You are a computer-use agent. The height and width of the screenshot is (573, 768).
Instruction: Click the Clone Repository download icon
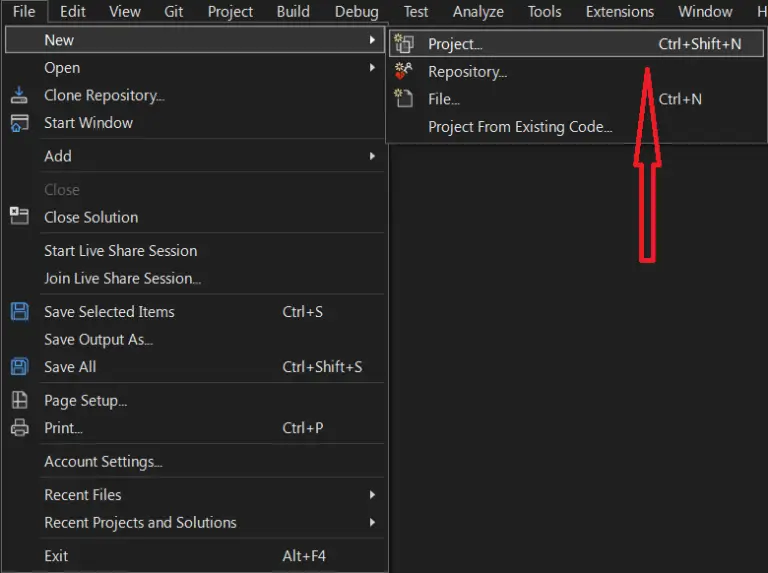point(19,95)
